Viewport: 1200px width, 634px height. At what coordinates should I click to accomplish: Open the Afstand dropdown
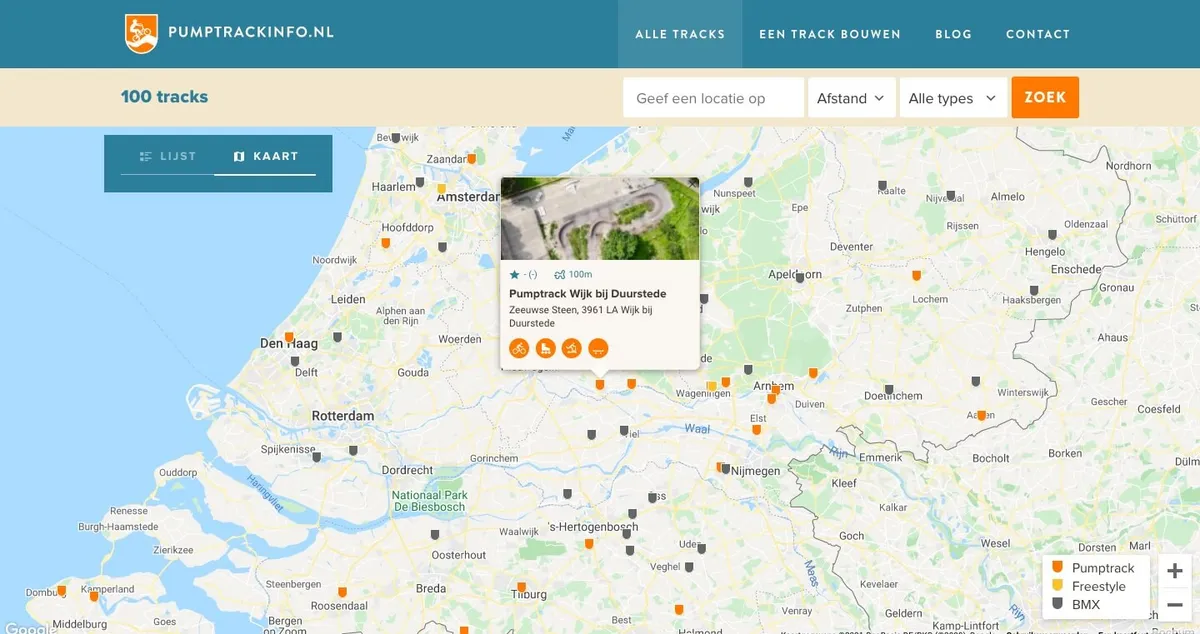[x=851, y=98]
